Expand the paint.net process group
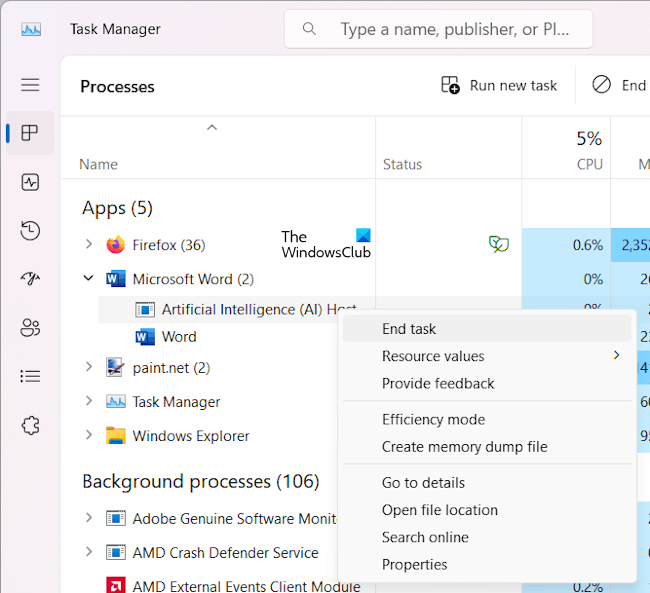 tap(89, 368)
